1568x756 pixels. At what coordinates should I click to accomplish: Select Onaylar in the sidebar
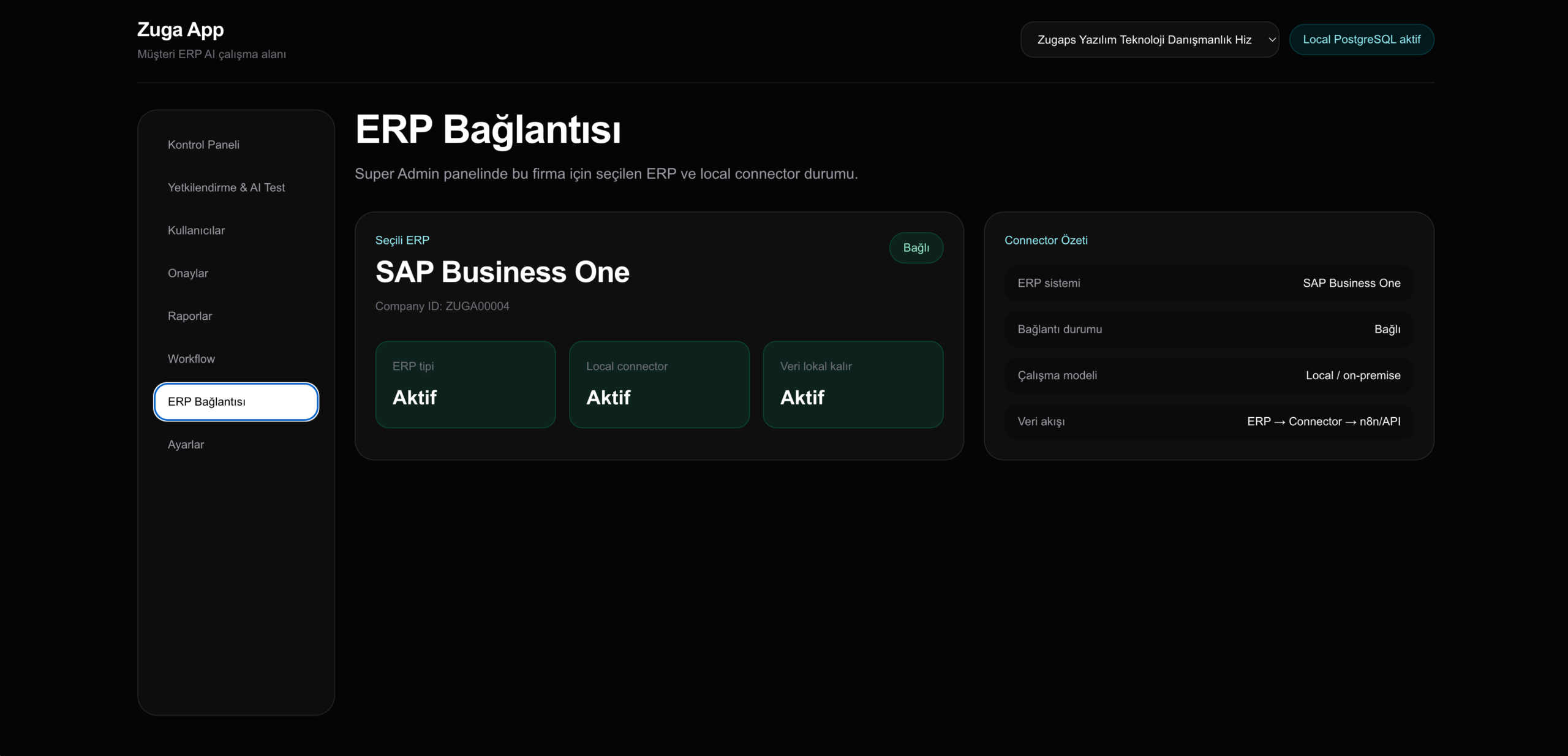(x=236, y=273)
